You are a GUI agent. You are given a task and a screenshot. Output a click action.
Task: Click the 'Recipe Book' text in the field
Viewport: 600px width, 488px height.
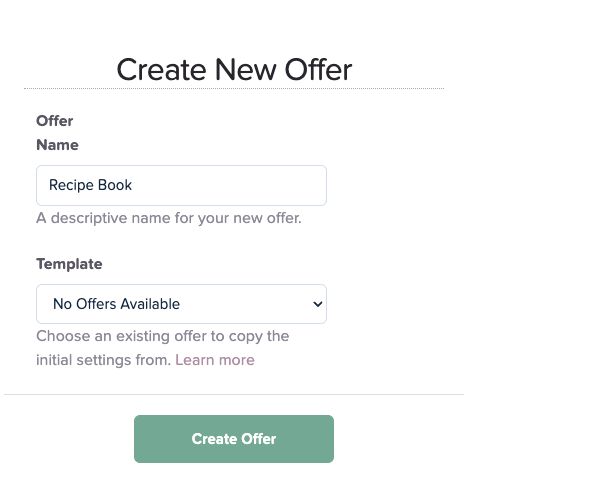90,186
